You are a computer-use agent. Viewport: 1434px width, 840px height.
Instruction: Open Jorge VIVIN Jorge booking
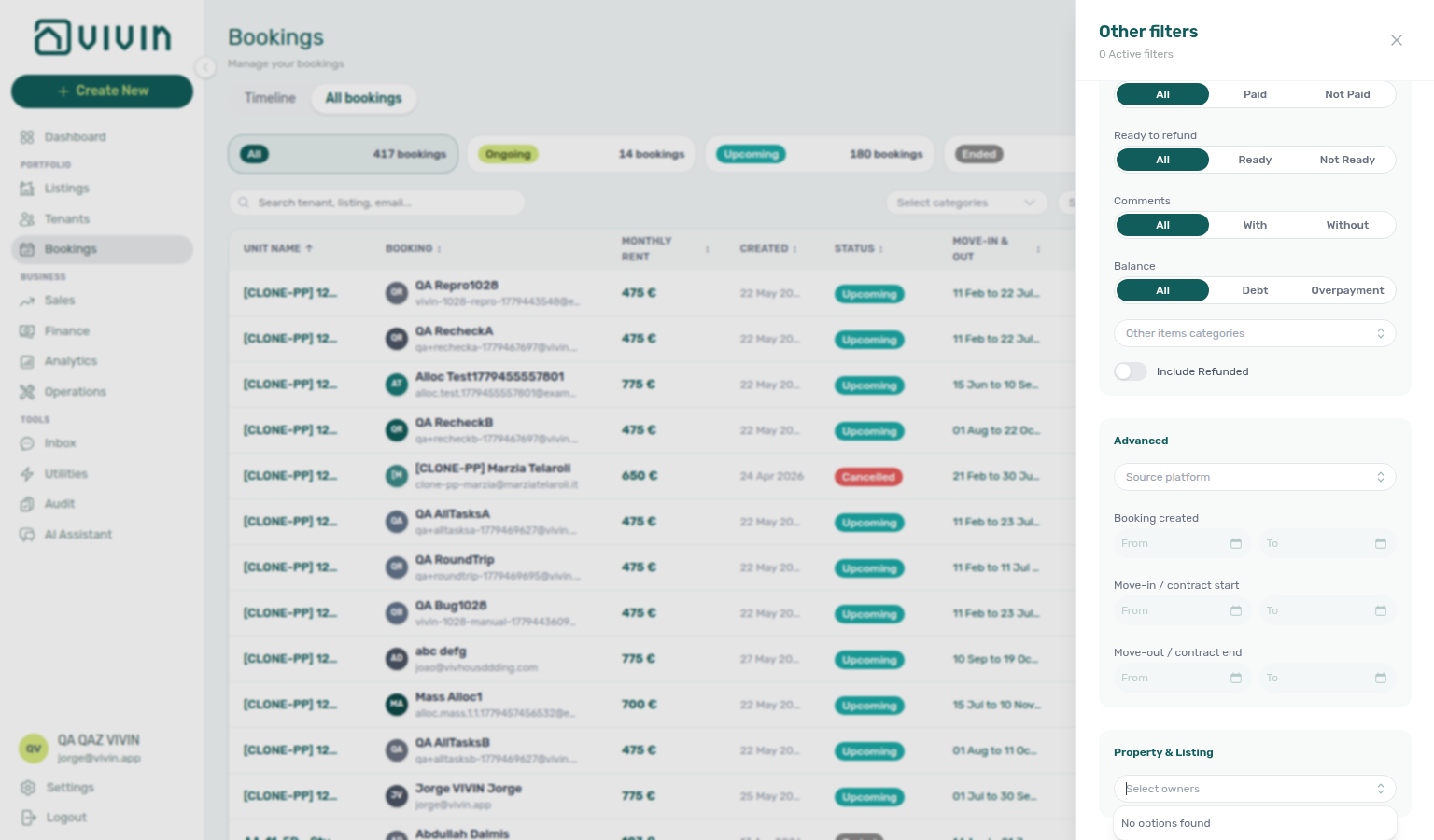[653, 796]
